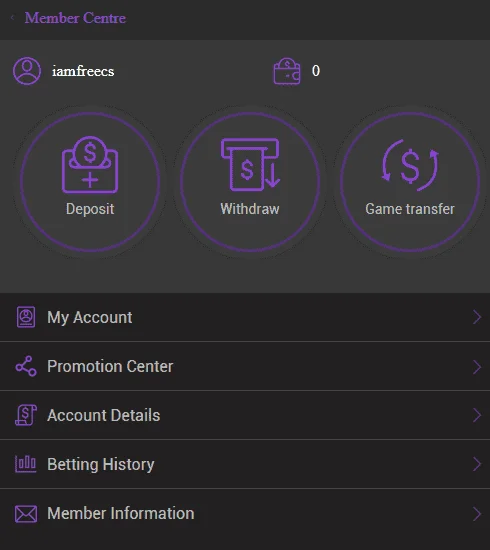
Task: Open Betting History menu row
Action: click(x=245, y=464)
